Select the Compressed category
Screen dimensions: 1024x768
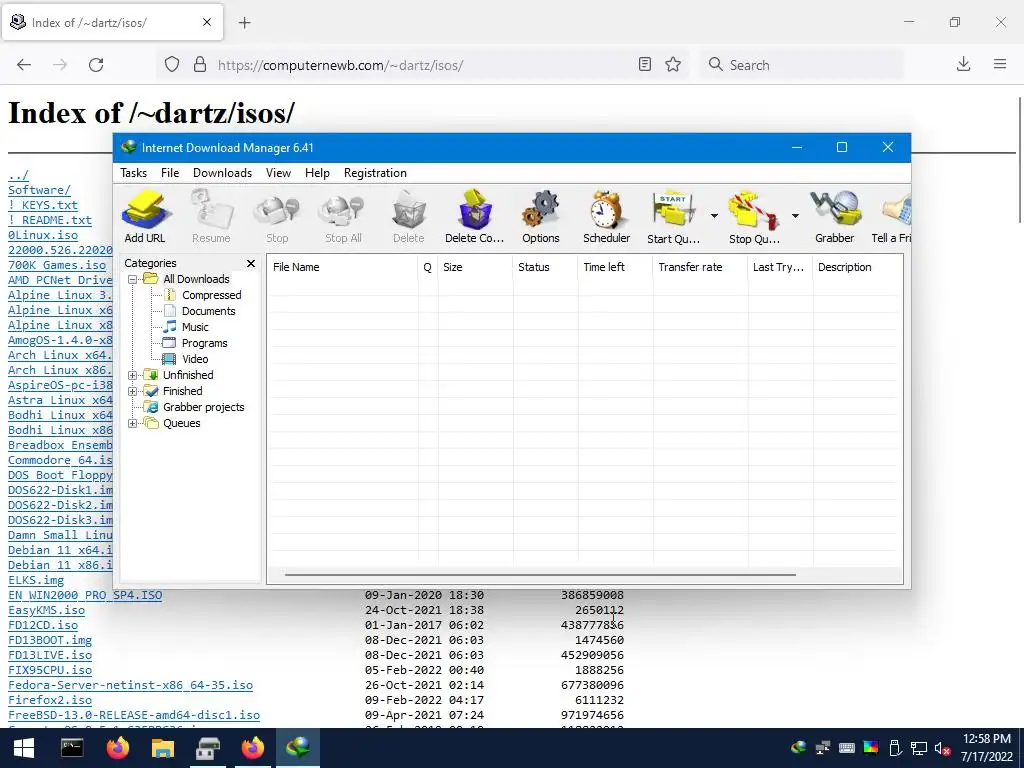click(x=211, y=295)
